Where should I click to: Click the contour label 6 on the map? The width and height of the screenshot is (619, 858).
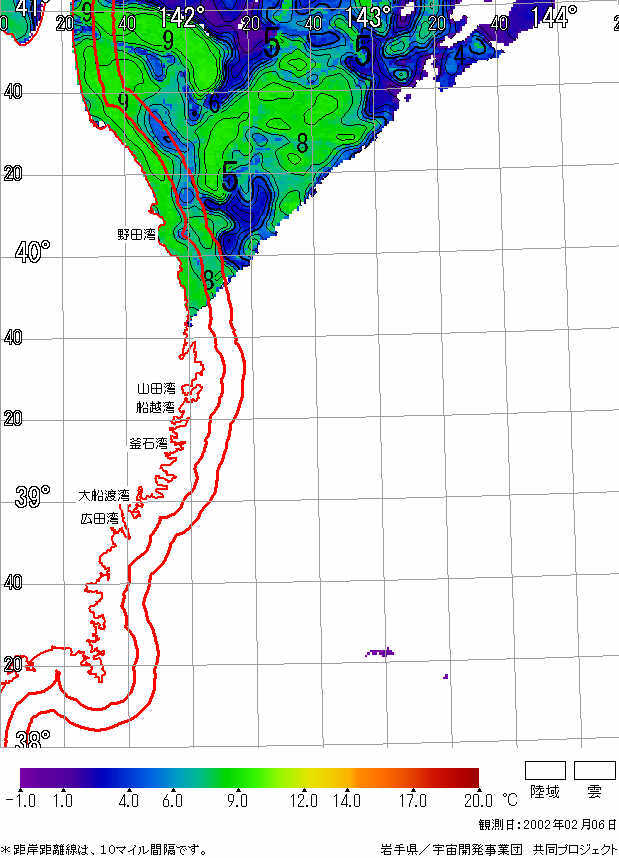(x=214, y=103)
